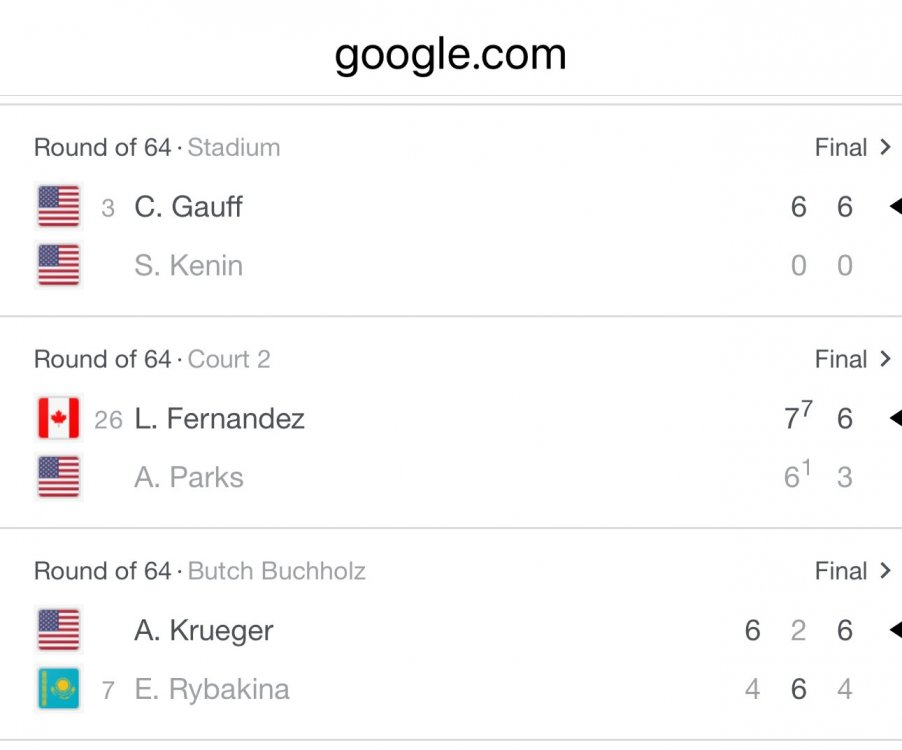
Task: Expand the Stadium match Final chevron
Action: click(884, 148)
